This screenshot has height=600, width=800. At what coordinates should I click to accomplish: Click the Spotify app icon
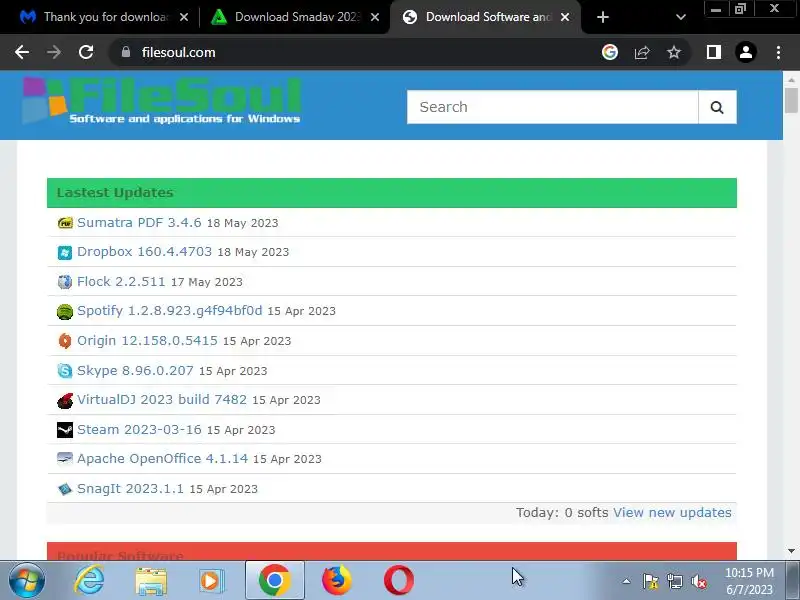point(65,311)
